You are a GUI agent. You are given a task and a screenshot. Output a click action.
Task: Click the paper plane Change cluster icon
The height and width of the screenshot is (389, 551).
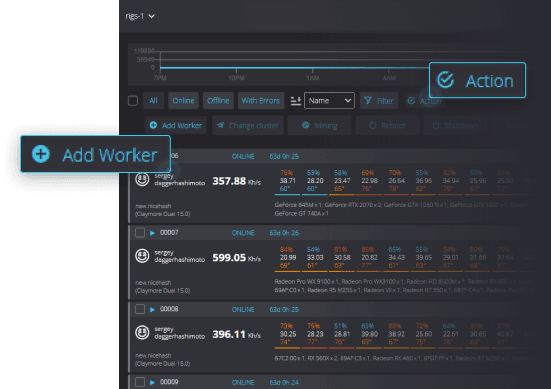[x=220, y=125]
